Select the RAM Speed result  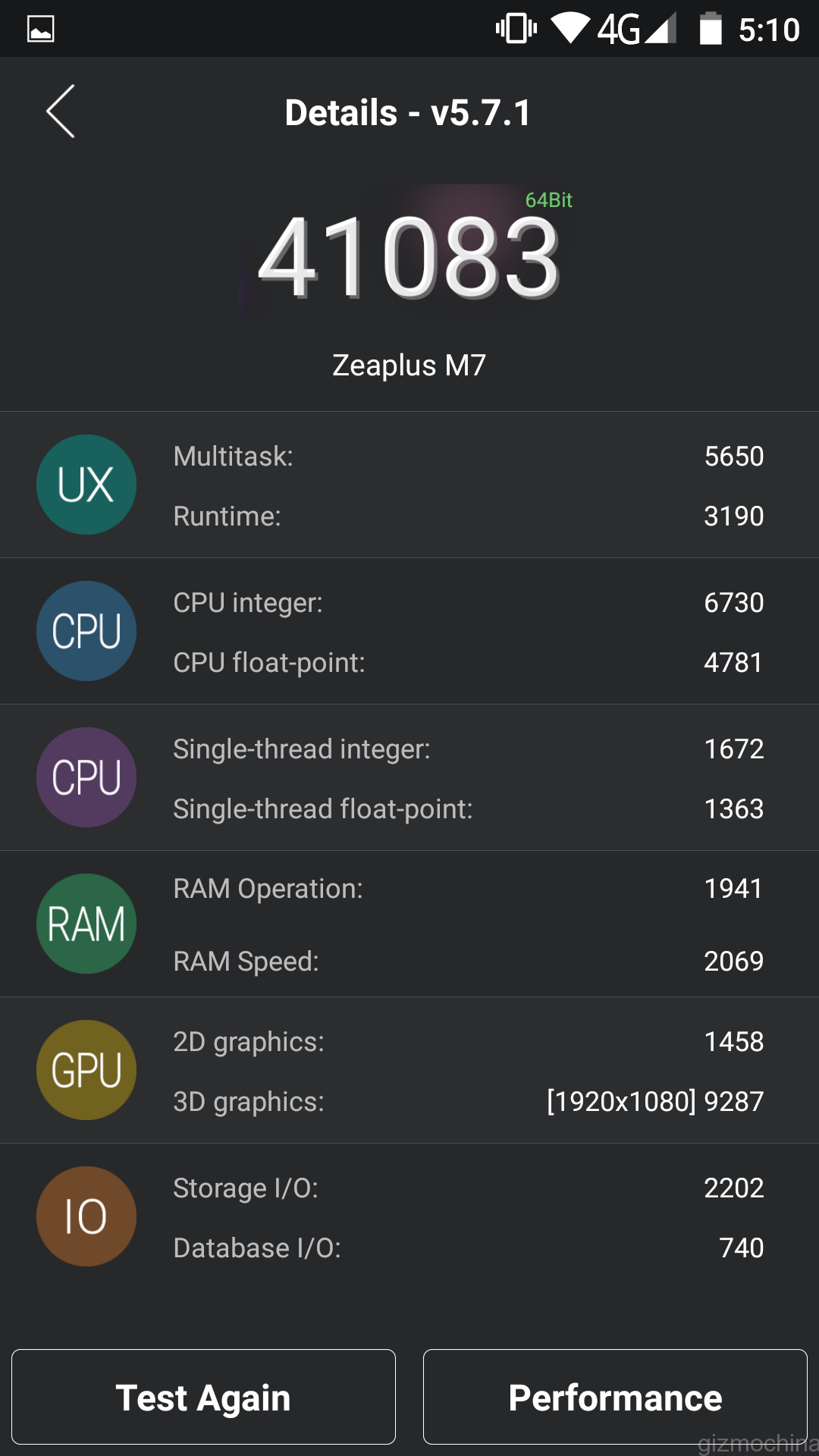(x=468, y=962)
